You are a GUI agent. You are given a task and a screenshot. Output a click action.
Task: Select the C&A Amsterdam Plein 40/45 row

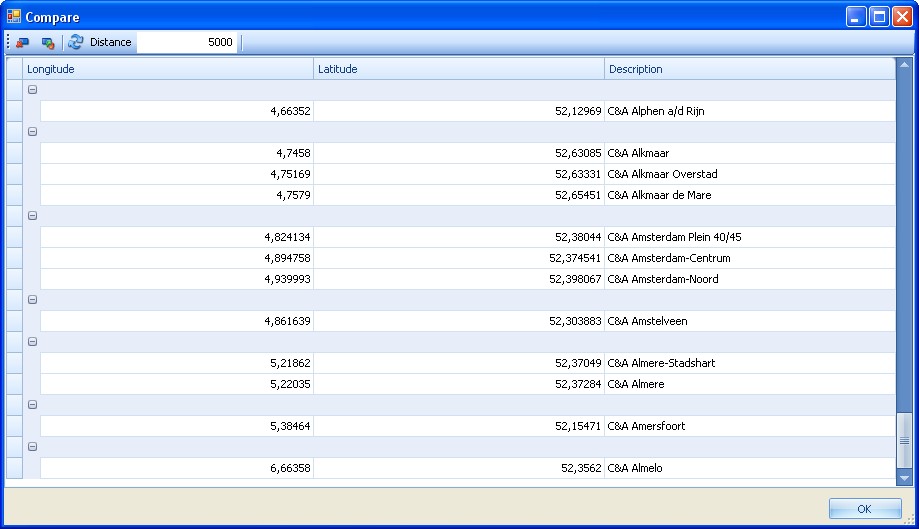(x=468, y=237)
